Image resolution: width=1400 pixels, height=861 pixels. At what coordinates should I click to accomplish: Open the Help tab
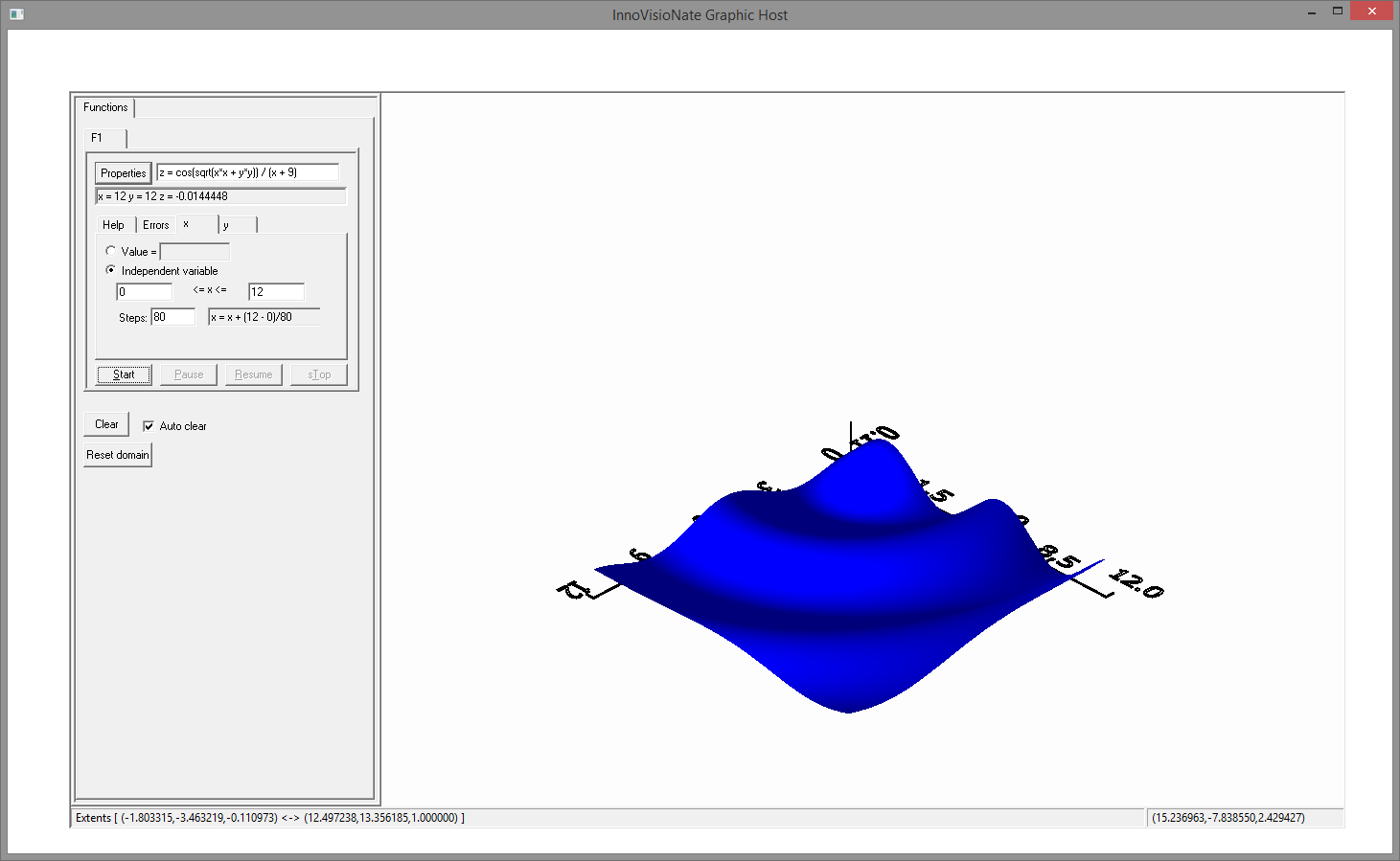point(113,225)
